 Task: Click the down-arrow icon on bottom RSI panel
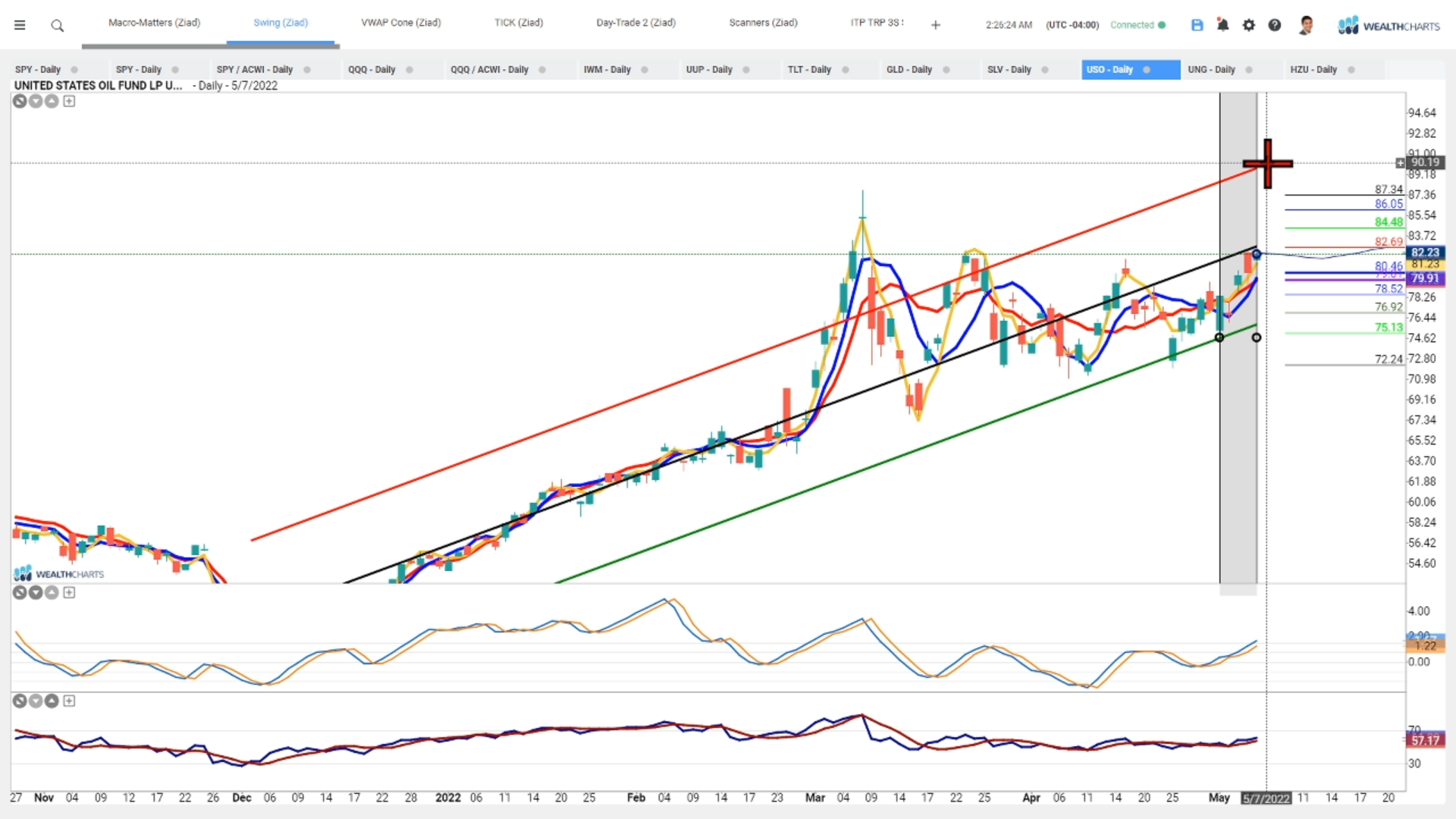(x=36, y=701)
